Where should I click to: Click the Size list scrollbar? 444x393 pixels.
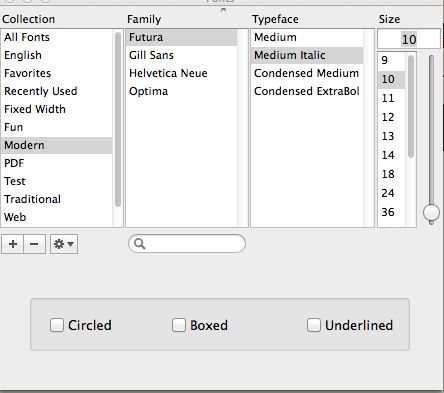(x=411, y=106)
